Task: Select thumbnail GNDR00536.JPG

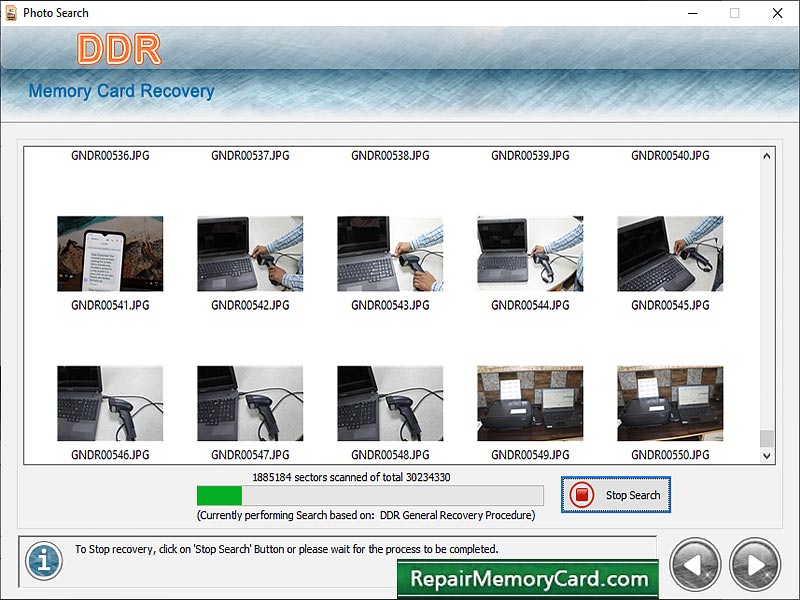Action: 110,253
